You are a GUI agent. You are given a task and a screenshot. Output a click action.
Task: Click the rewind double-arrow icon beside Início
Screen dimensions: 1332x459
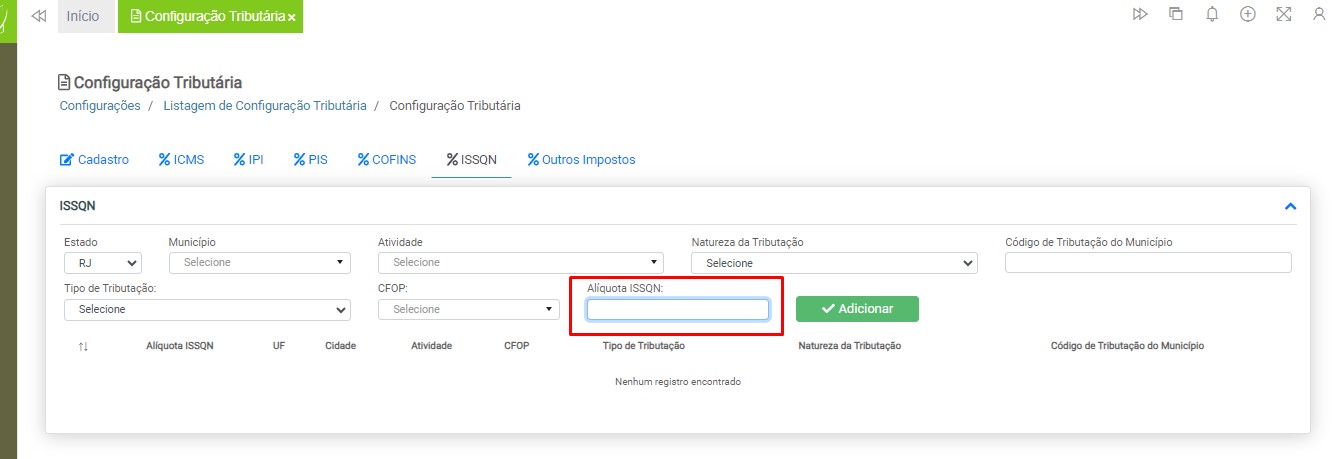39,16
